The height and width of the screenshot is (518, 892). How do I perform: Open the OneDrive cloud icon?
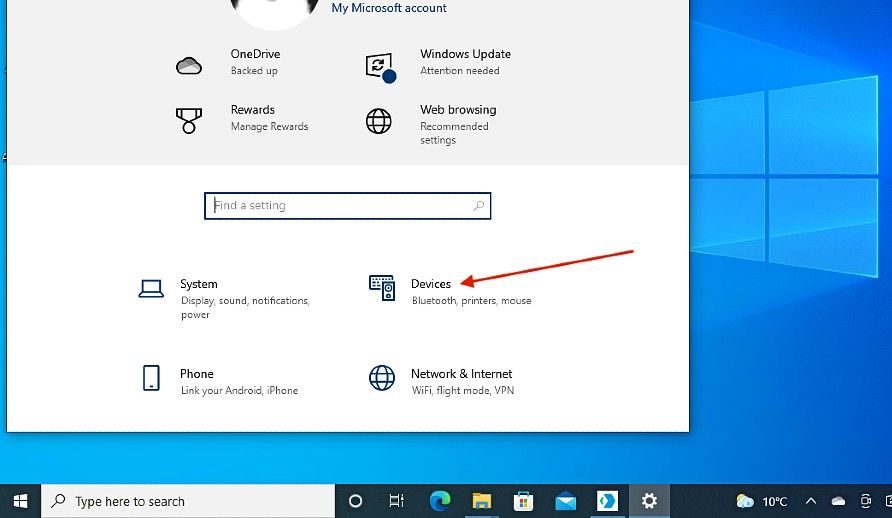pos(189,66)
